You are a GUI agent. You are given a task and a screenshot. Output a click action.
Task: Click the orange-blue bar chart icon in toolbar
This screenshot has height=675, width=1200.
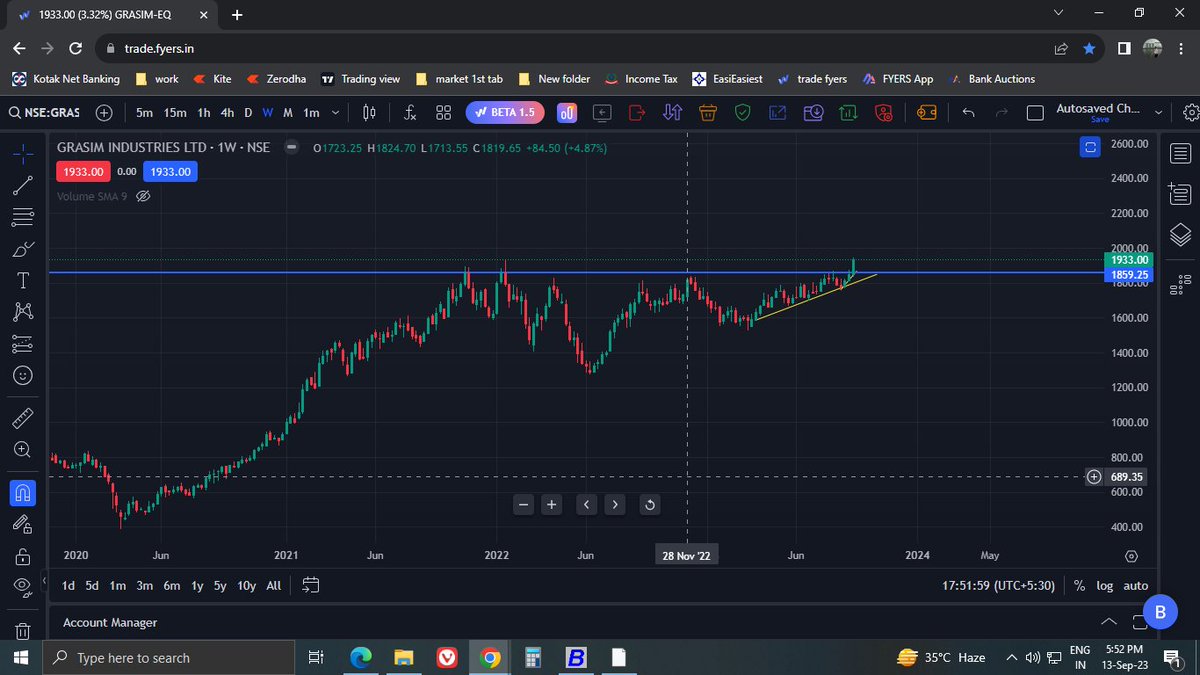pyautogui.click(x=567, y=113)
